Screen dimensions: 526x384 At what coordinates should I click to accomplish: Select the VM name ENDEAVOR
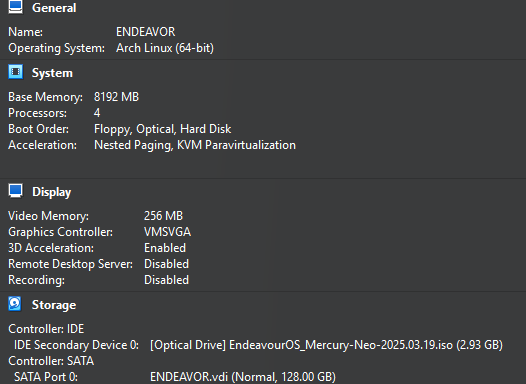pyautogui.click(x=146, y=32)
